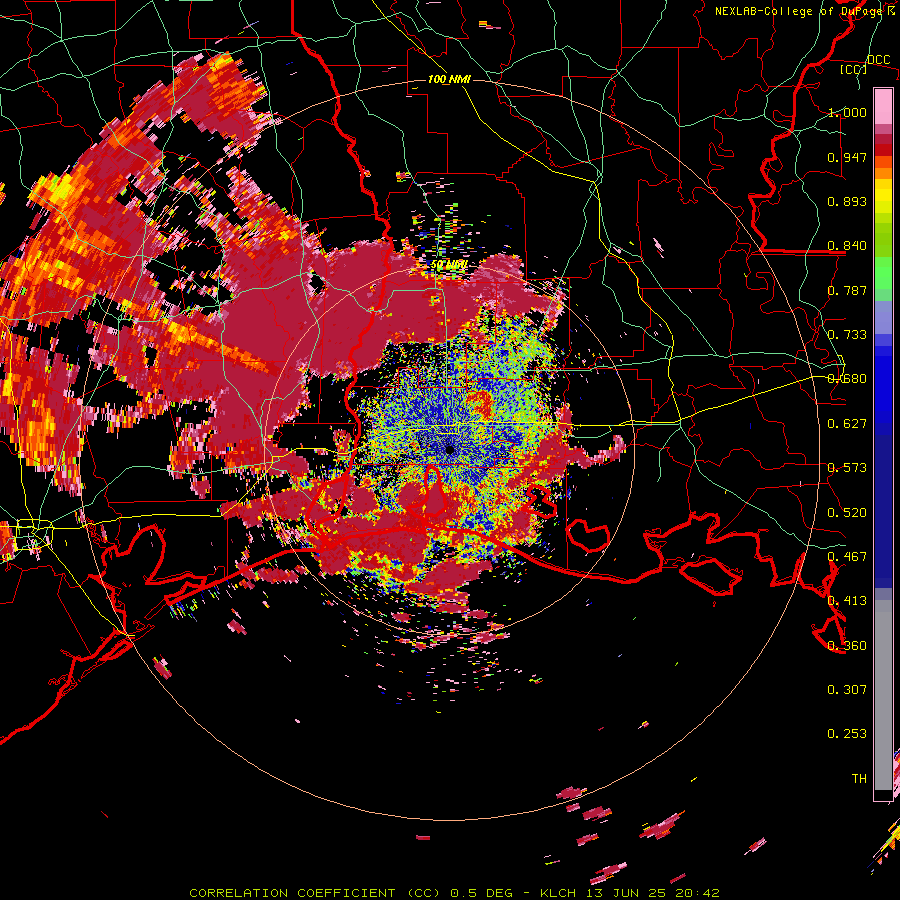The width and height of the screenshot is (900, 900).
Task: Click the 0.627 legend value
Action: click(847, 424)
